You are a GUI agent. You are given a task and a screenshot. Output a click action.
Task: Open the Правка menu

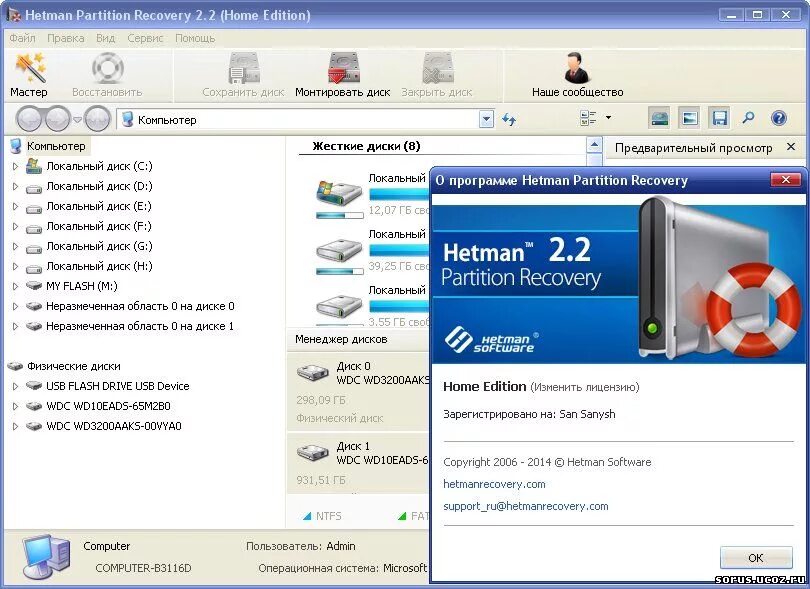(x=66, y=38)
